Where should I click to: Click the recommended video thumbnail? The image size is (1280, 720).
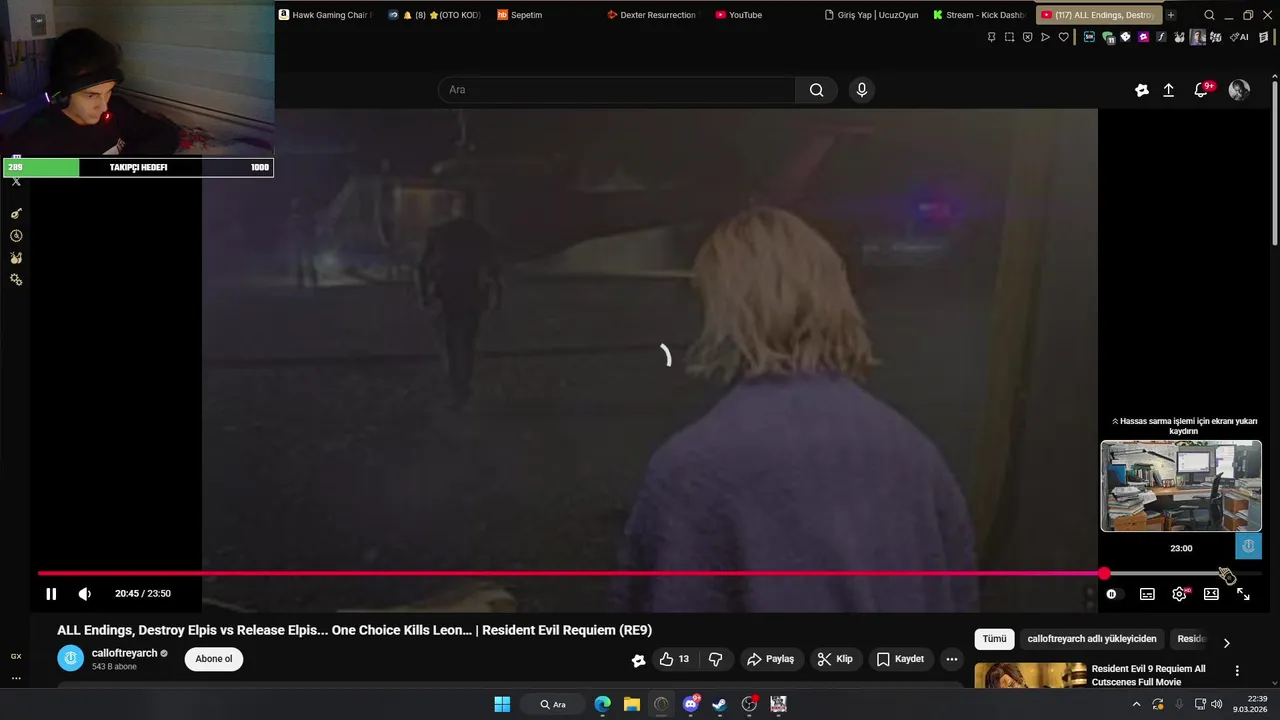[1030, 675]
